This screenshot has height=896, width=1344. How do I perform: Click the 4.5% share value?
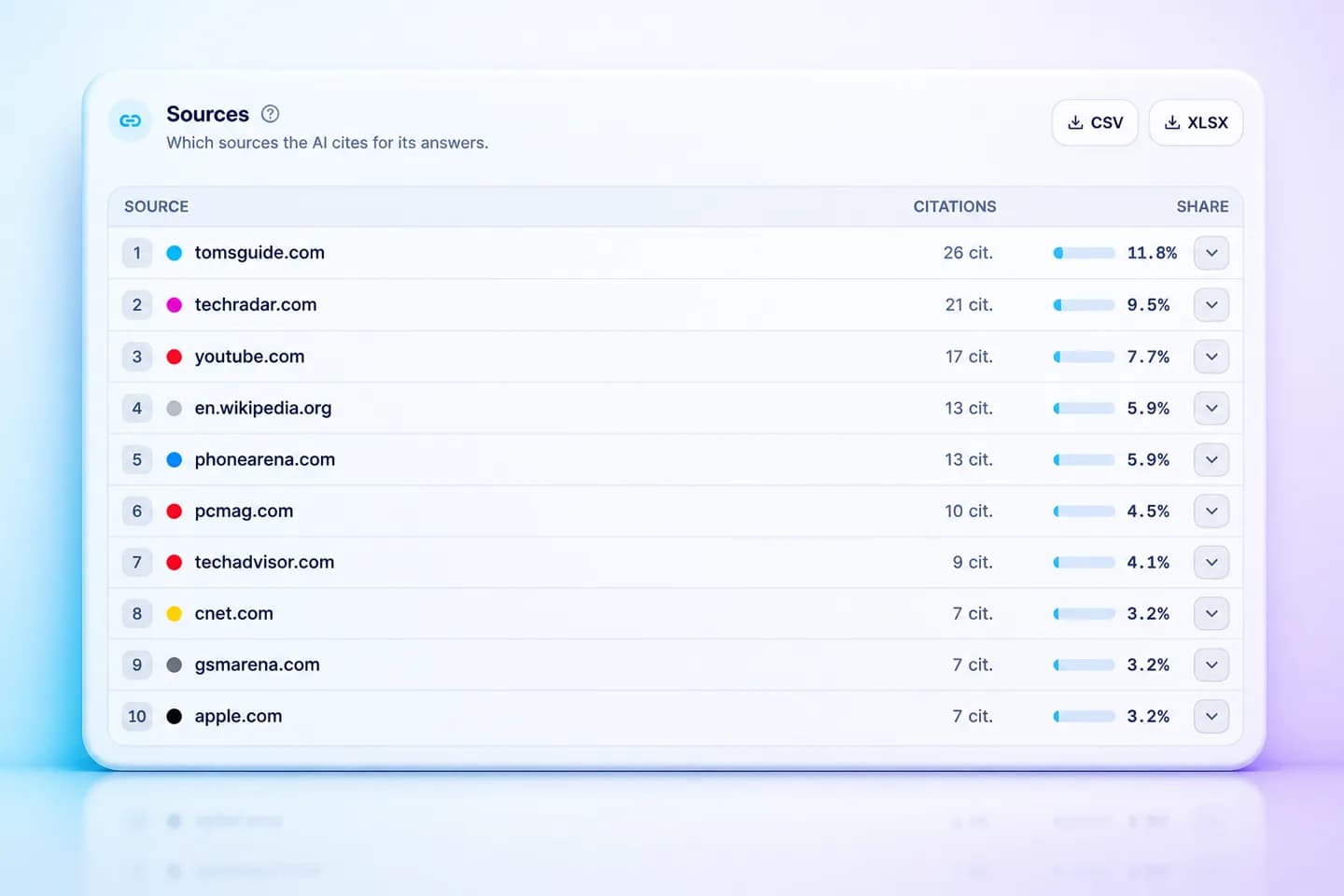coord(1148,511)
